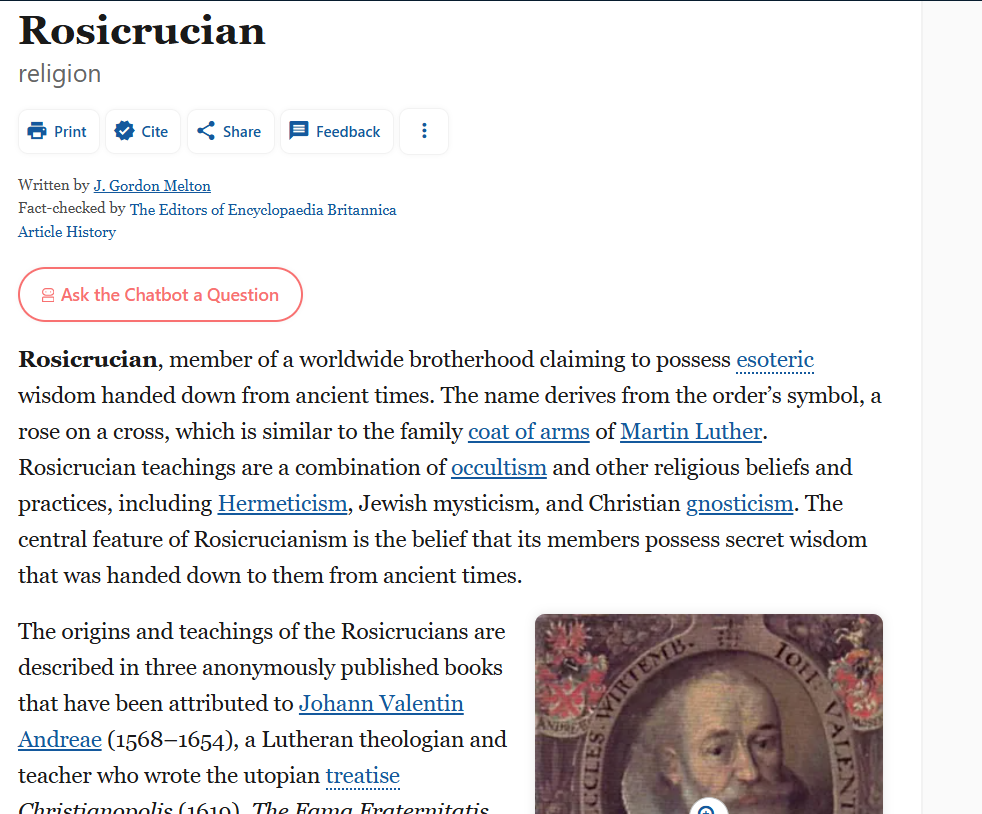
Task: Click the Andreae link text
Action: point(59,740)
